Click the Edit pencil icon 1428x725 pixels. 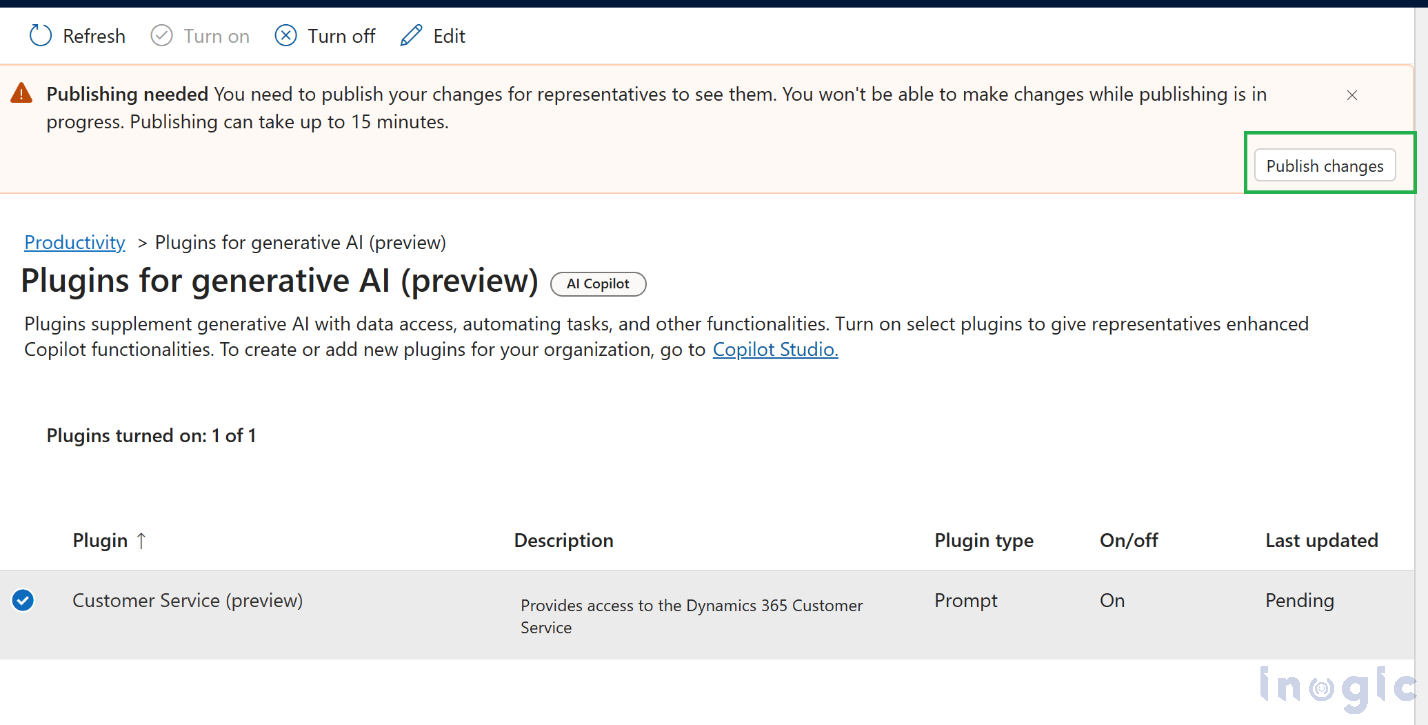(411, 36)
